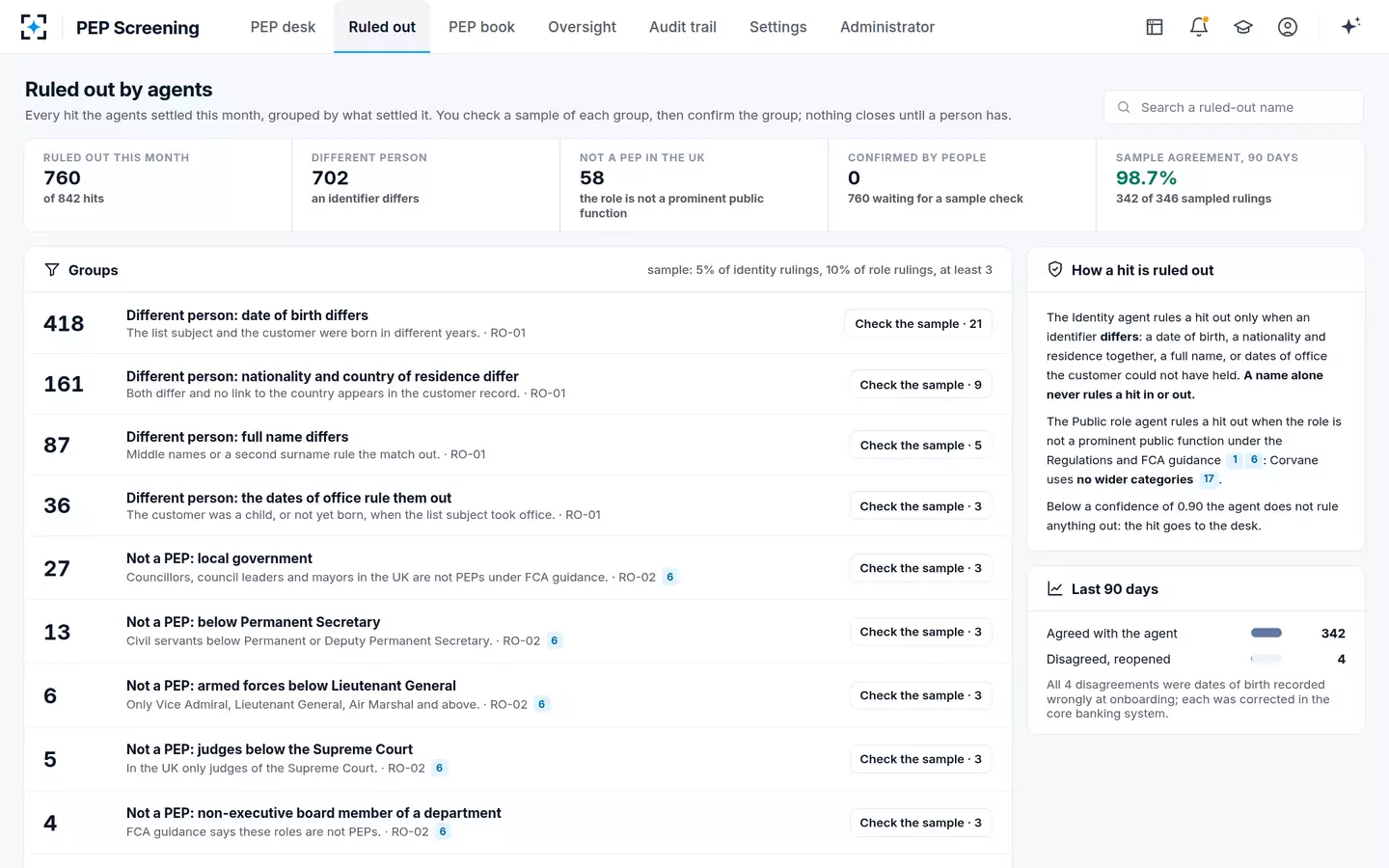Image resolution: width=1389 pixels, height=868 pixels.
Task: Check the sample for nationality and residence group
Action: 921,385
